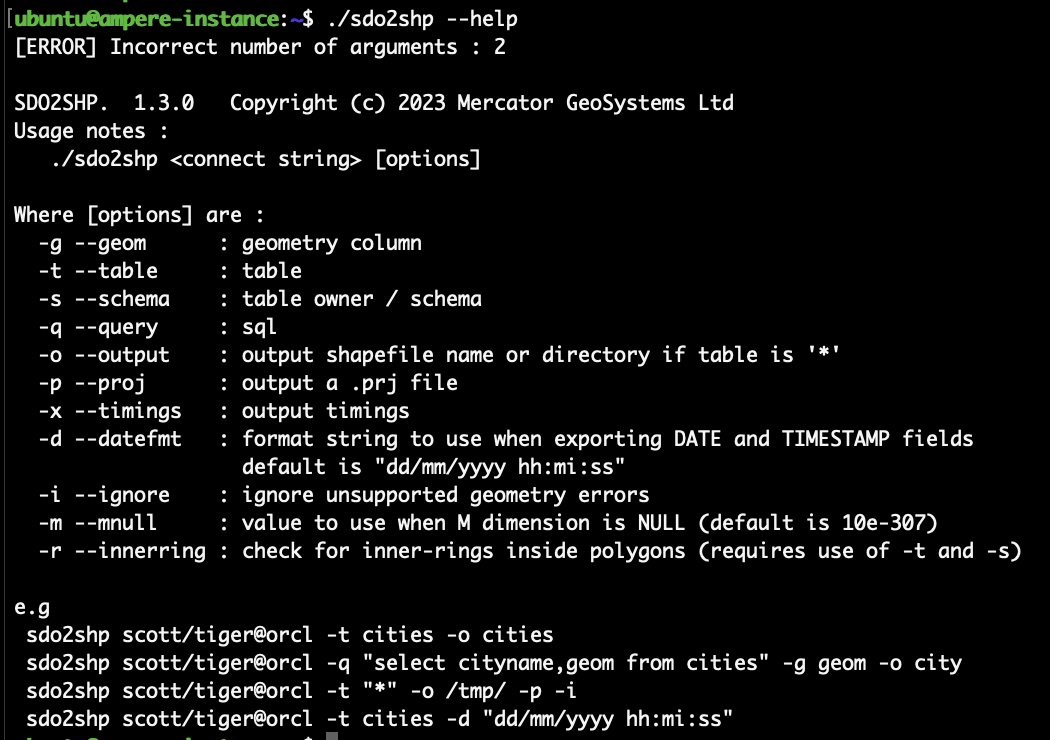Click the -o --output option description
The width and height of the screenshot is (1050, 740).
coord(541,355)
